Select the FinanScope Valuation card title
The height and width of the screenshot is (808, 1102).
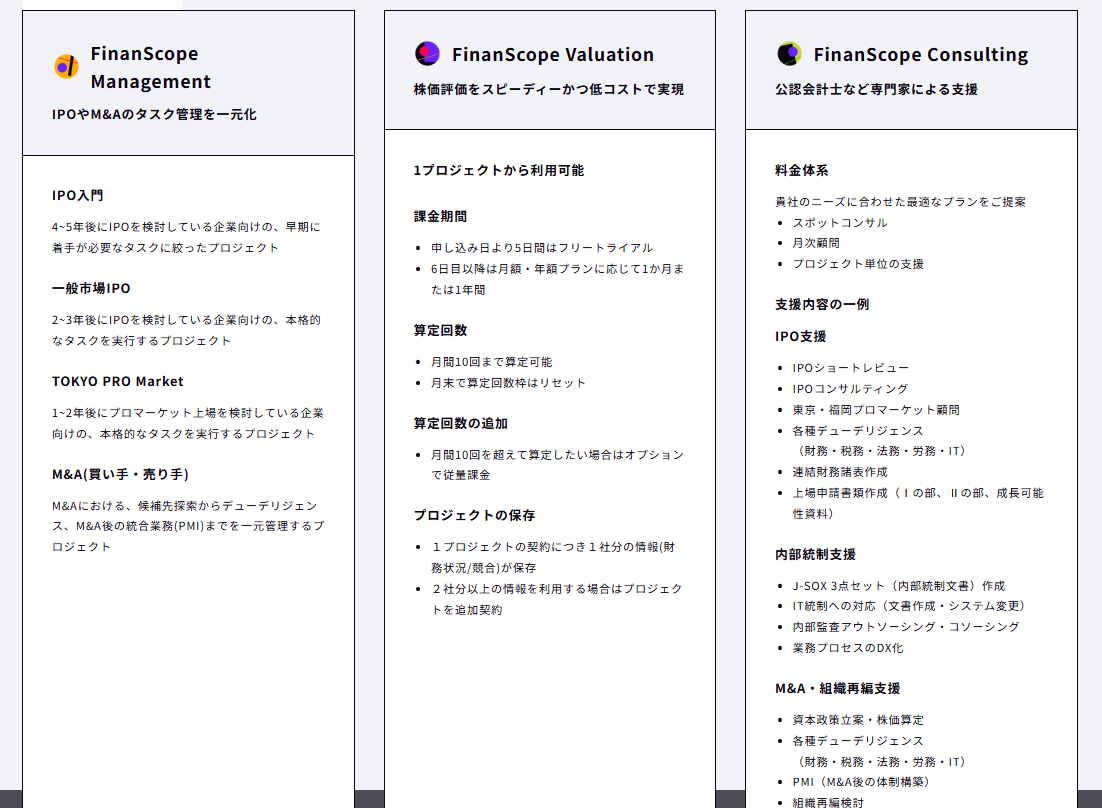tap(552, 55)
